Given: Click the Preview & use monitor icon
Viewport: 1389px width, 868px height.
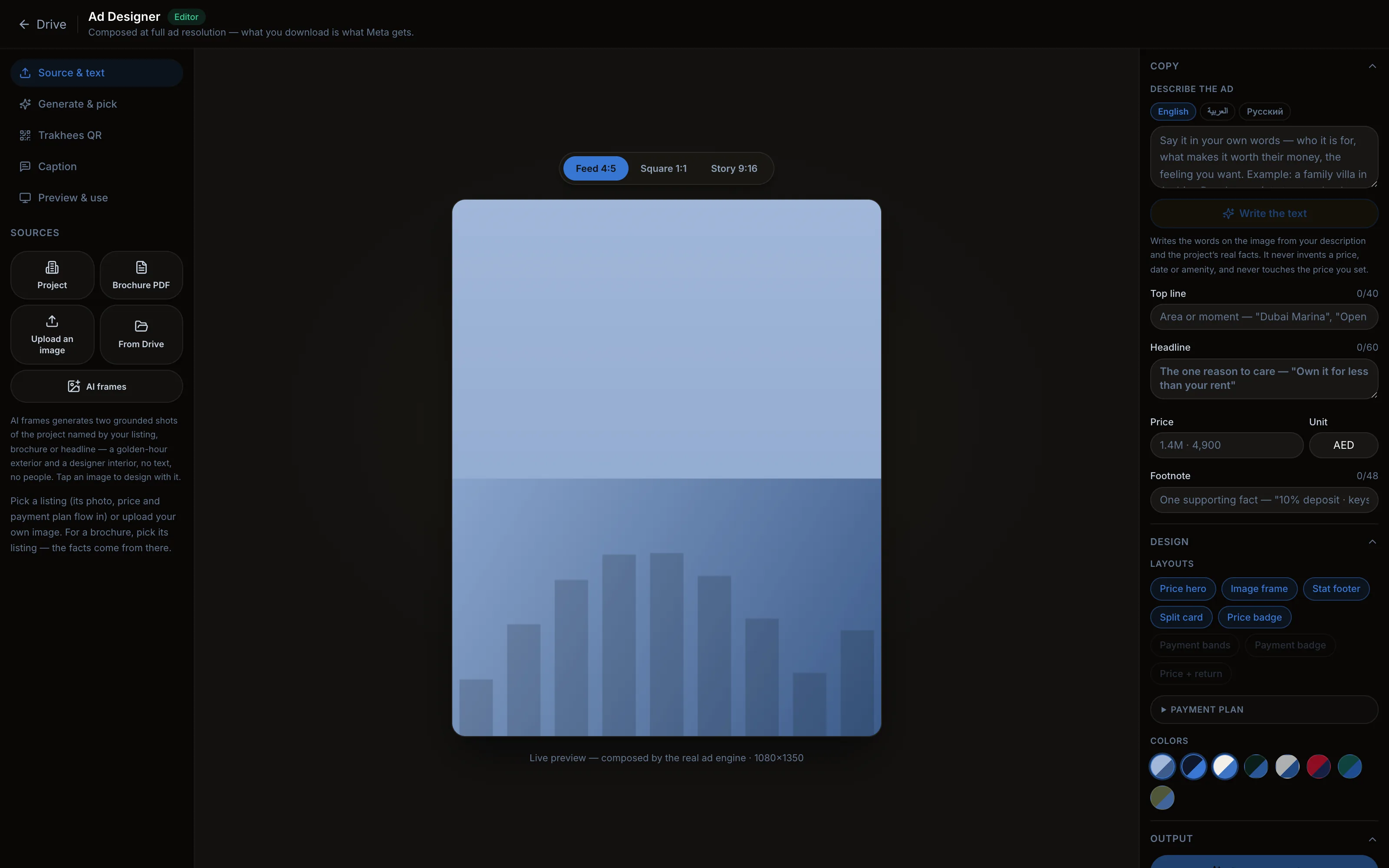Looking at the screenshot, I should (25, 197).
